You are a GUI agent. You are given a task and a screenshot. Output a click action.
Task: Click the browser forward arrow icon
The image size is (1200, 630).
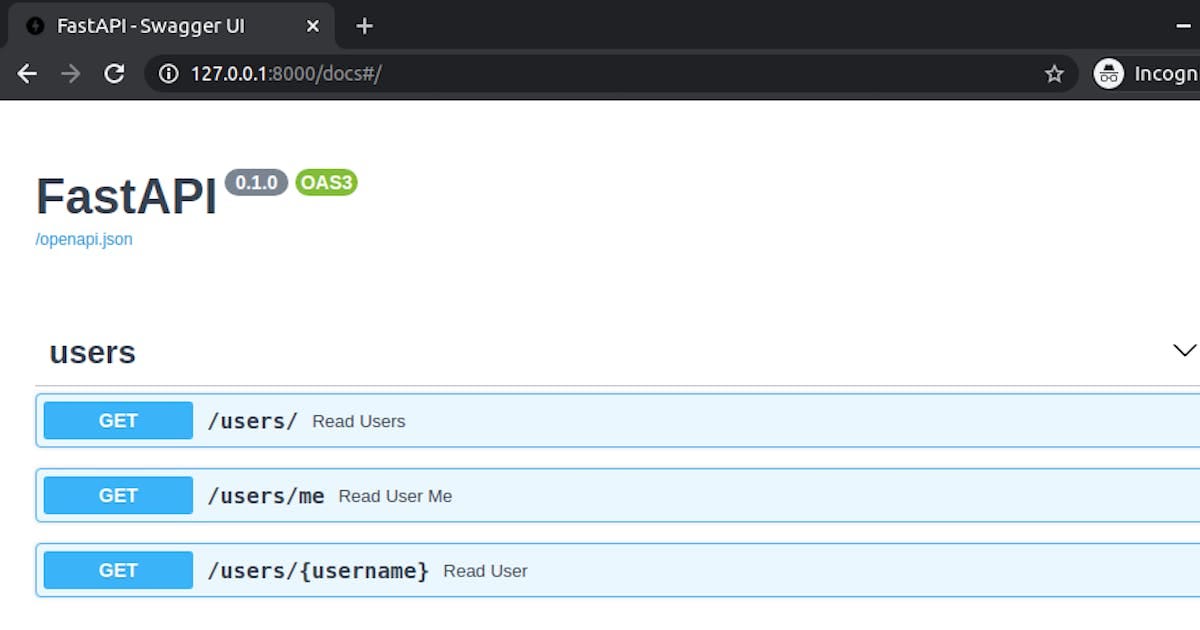click(x=69, y=73)
